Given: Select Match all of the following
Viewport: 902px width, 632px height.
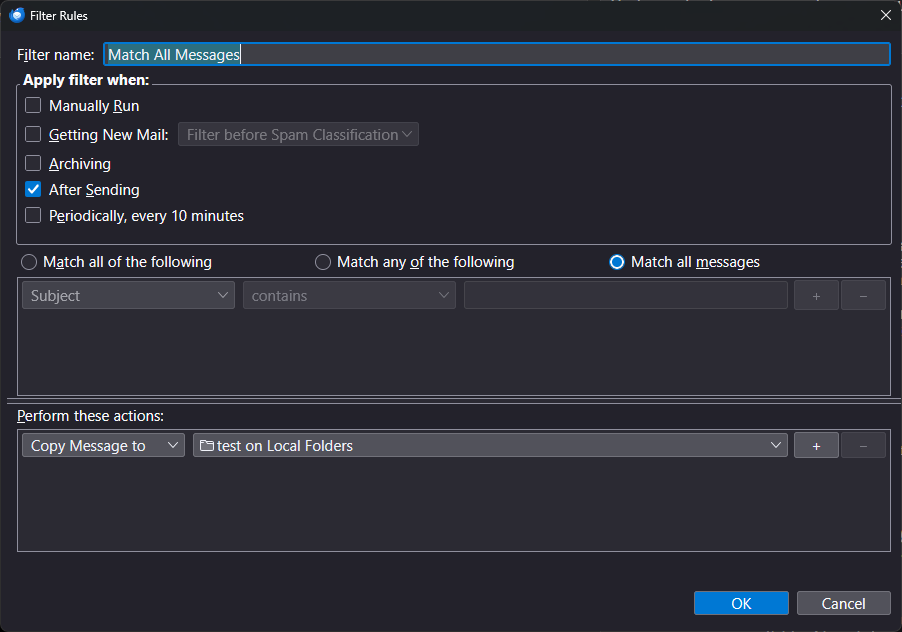Looking at the screenshot, I should (x=30, y=262).
